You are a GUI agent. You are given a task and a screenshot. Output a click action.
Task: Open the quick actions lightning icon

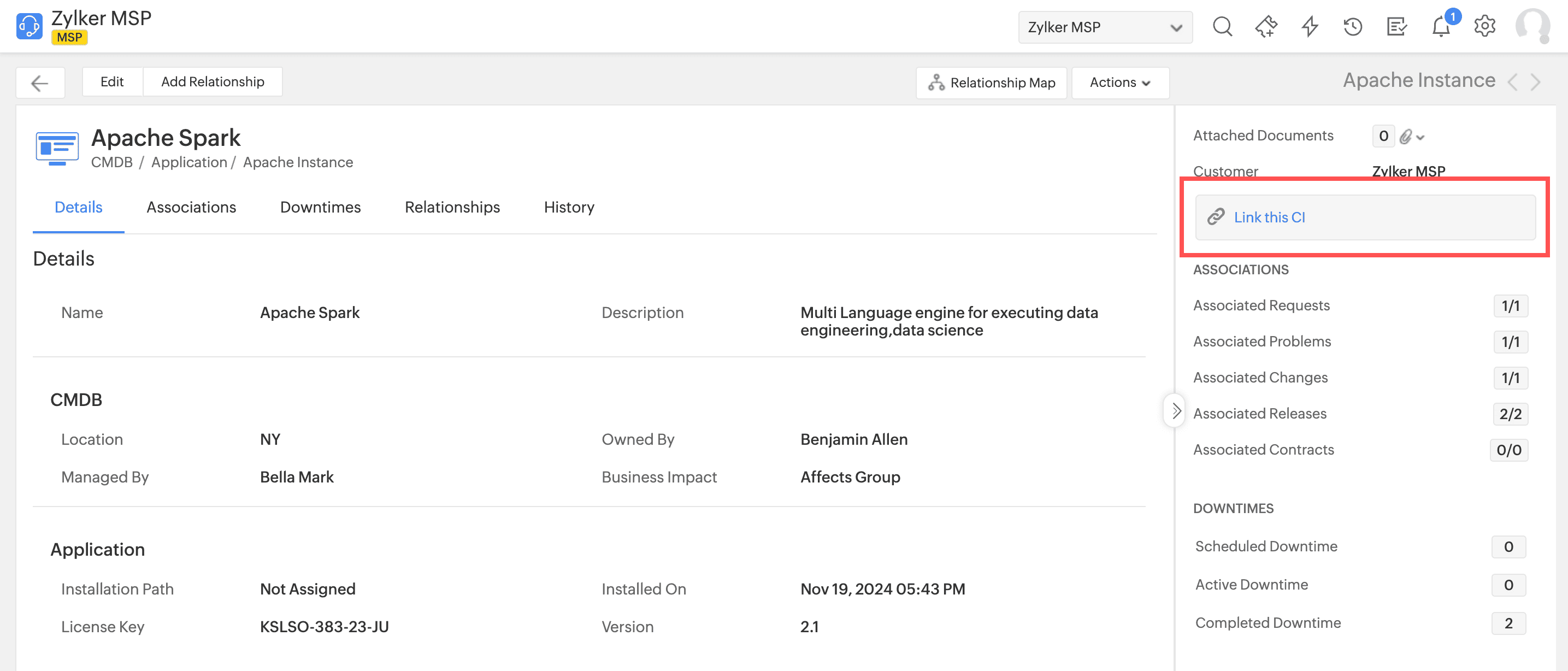pyautogui.click(x=1309, y=27)
